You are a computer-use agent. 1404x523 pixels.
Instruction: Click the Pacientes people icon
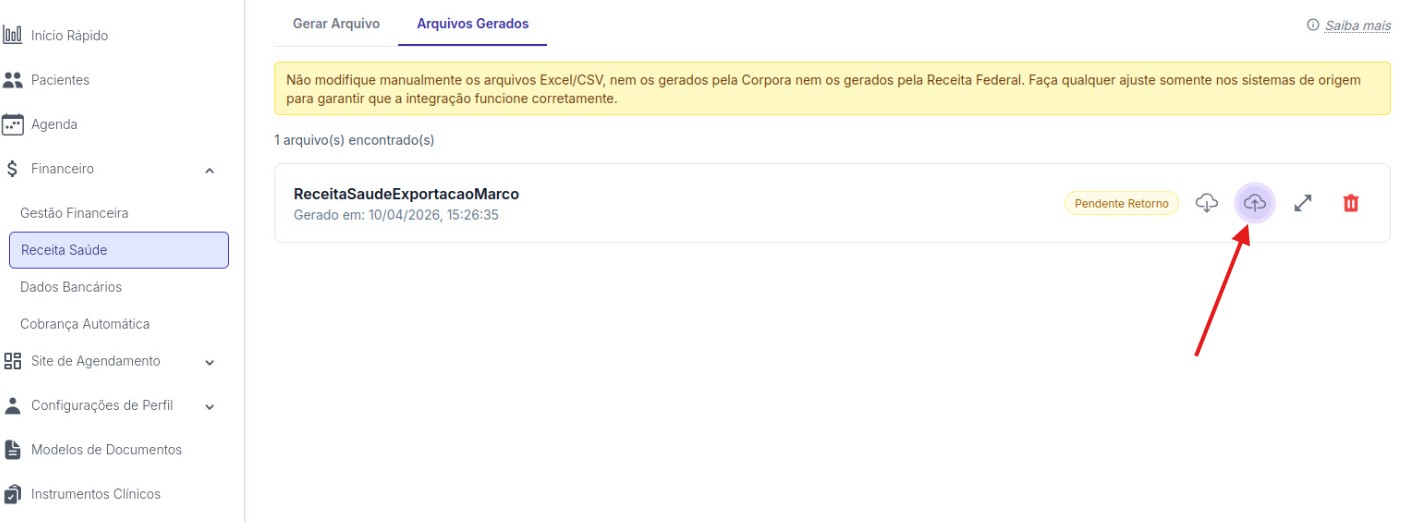tap(12, 80)
